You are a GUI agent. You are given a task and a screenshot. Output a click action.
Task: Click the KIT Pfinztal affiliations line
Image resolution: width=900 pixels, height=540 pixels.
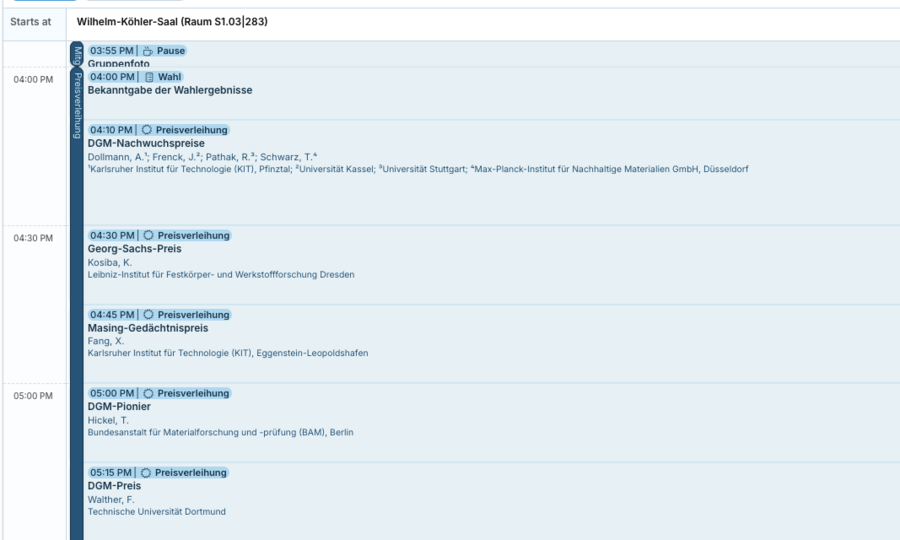click(418, 169)
